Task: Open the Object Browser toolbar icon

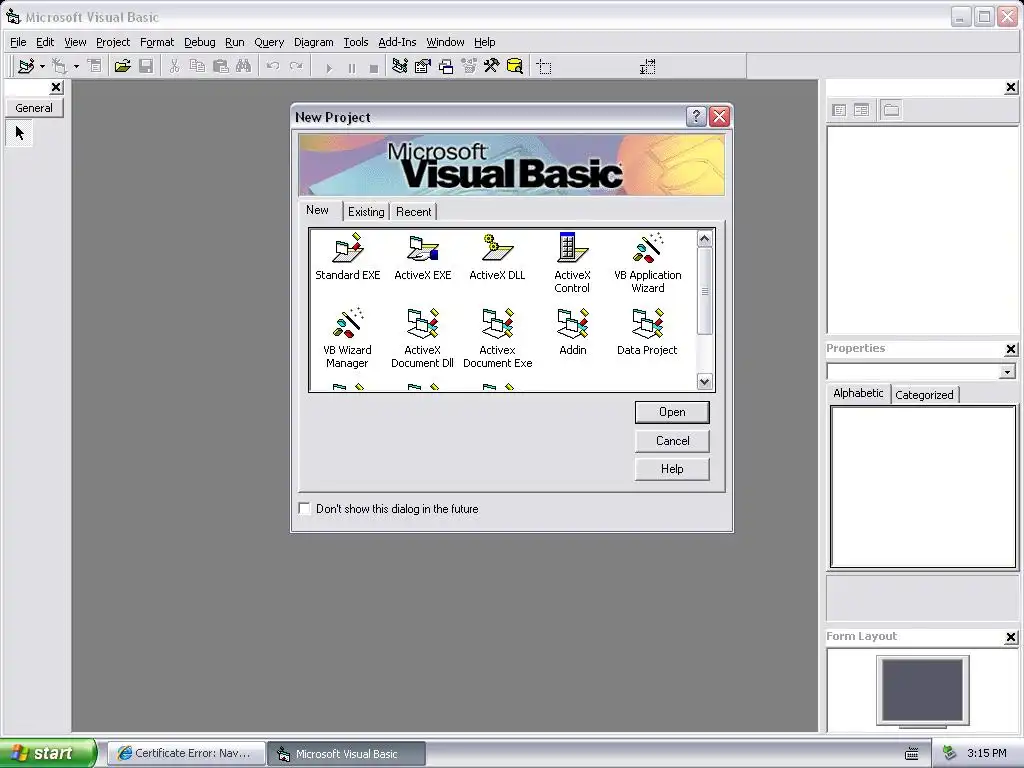Action: tap(469, 67)
